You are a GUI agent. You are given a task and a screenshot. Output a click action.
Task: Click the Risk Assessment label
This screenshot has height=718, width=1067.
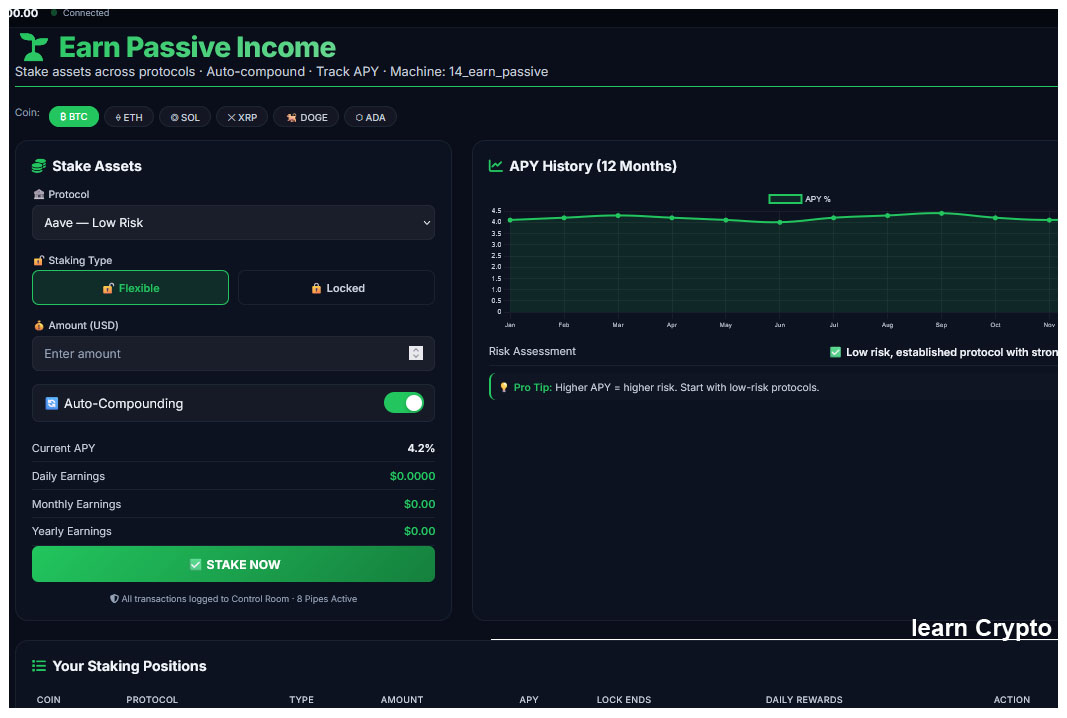click(x=532, y=351)
